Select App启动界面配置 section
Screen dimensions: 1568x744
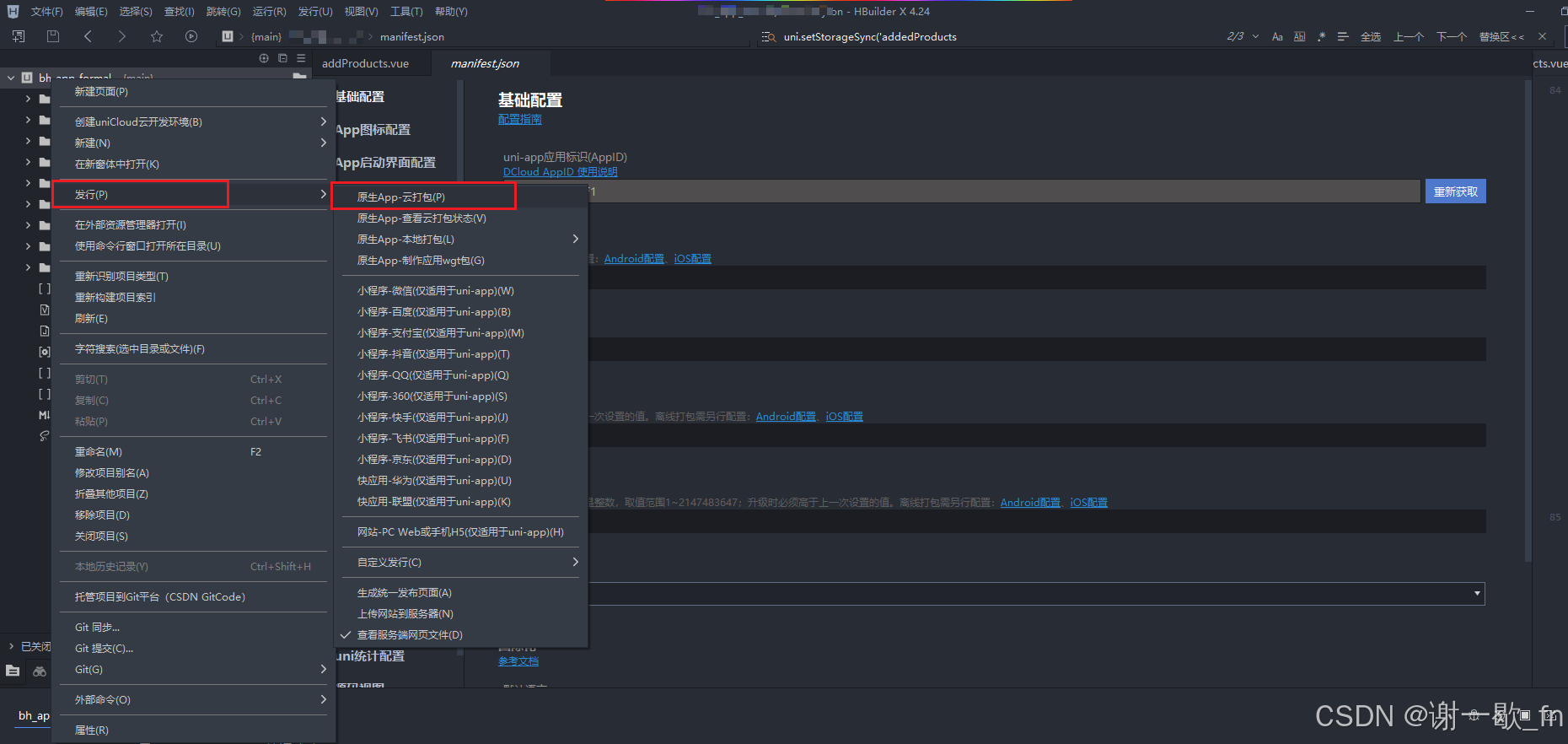[385, 163]
